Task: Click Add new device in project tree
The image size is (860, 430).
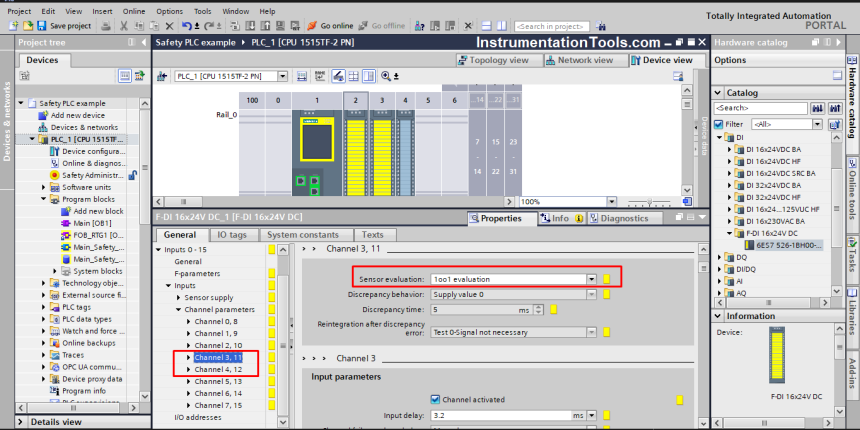Action: [x=77, y=115]
